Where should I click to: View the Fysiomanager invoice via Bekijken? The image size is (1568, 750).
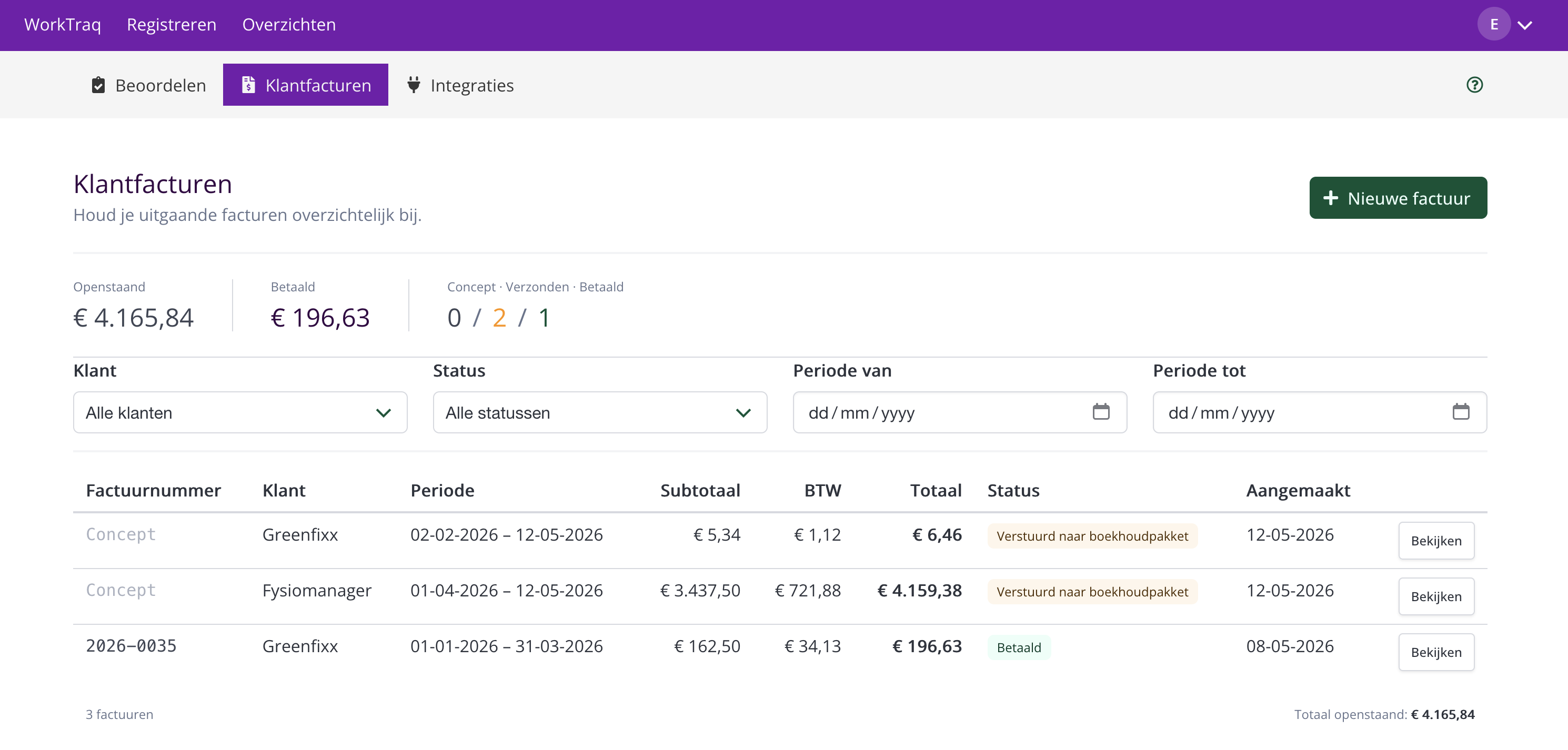tap(1436, 596)
